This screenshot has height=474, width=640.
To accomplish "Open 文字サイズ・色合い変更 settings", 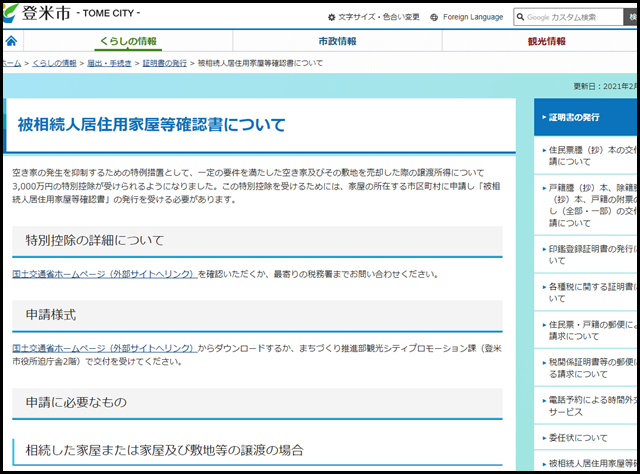I will 374,17.
